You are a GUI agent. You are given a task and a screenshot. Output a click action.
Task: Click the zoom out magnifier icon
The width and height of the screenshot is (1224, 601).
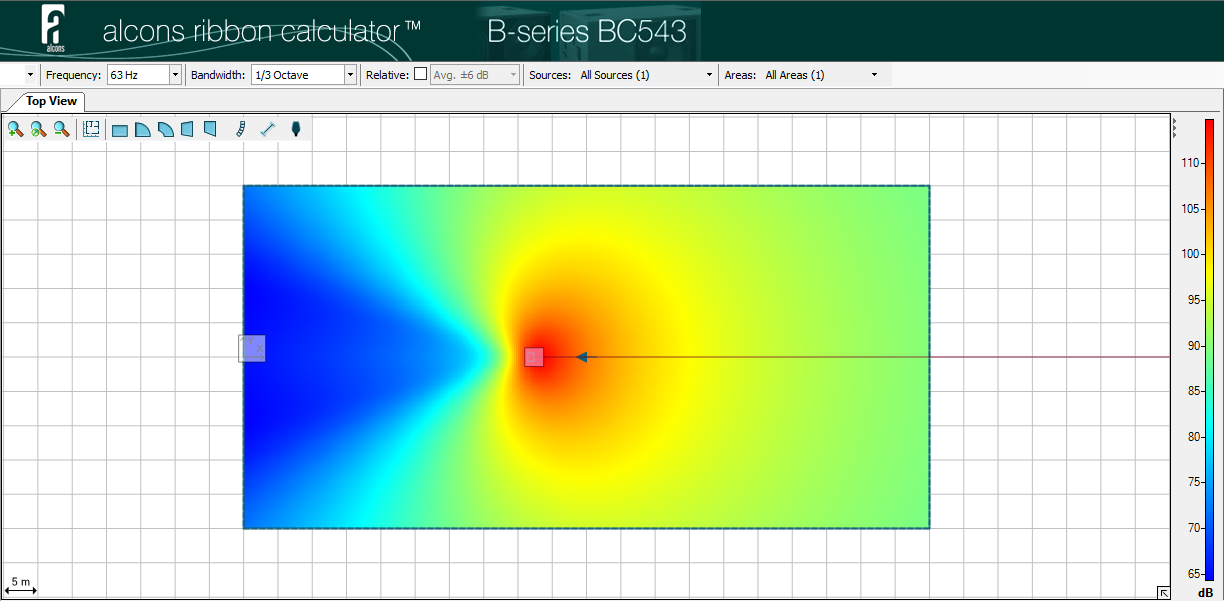[x=61, y=129]
